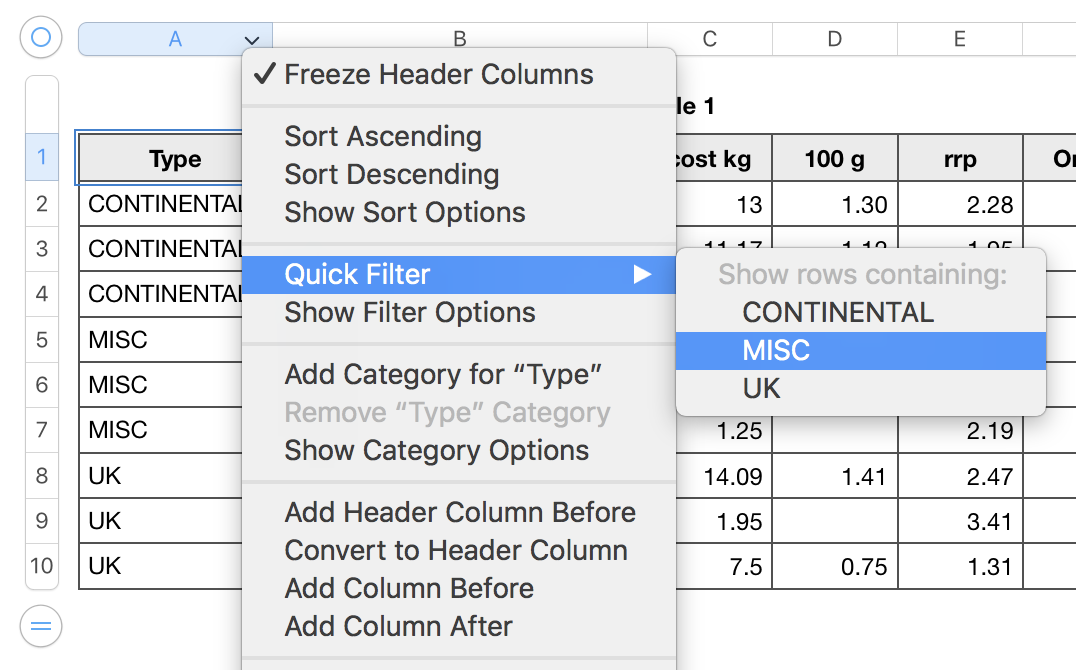Open column A dropdown arrow

(252, 40)
